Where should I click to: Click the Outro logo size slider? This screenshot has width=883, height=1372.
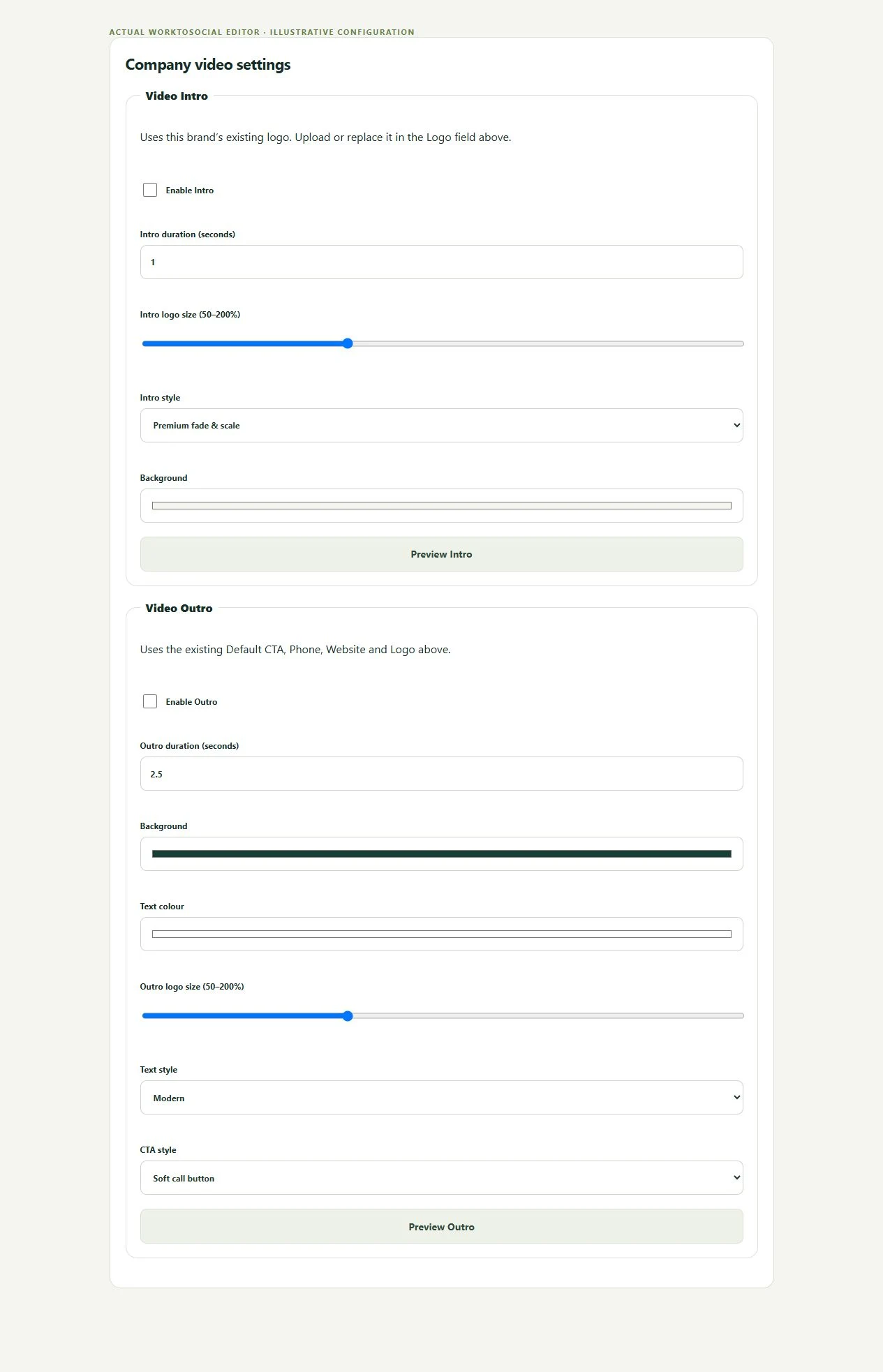click(443, 1015)
